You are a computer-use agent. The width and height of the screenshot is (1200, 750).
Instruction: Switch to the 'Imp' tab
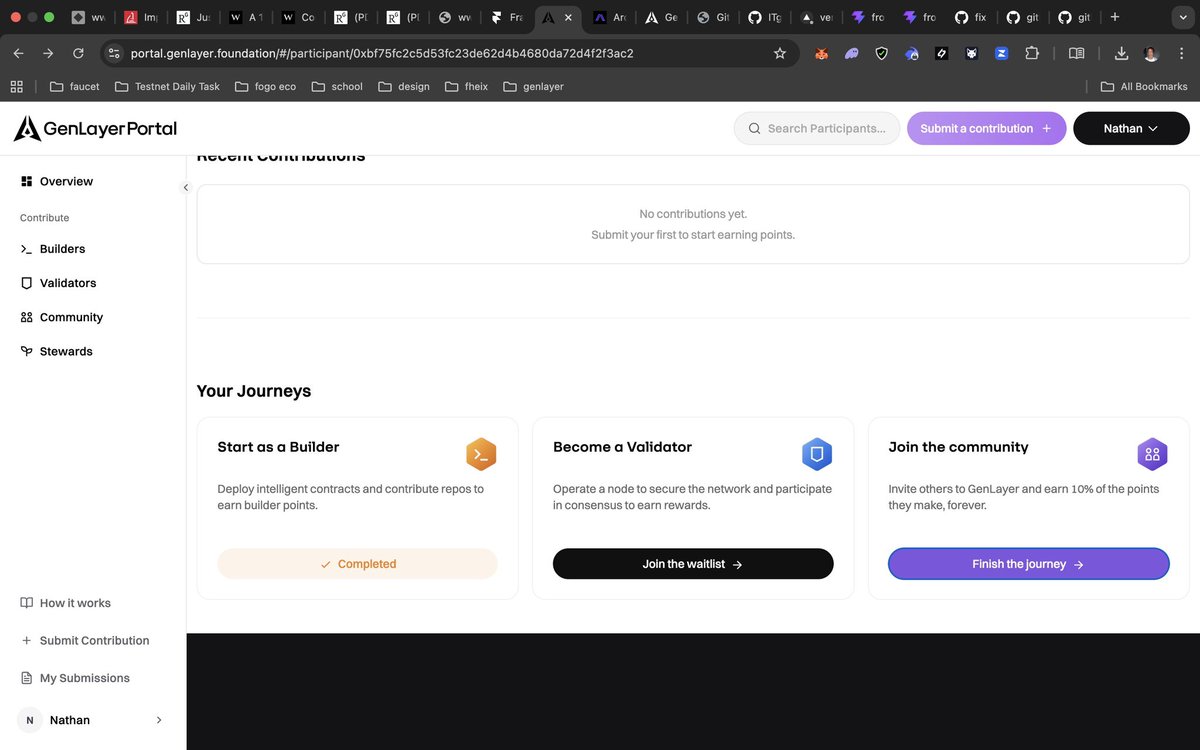141,18
